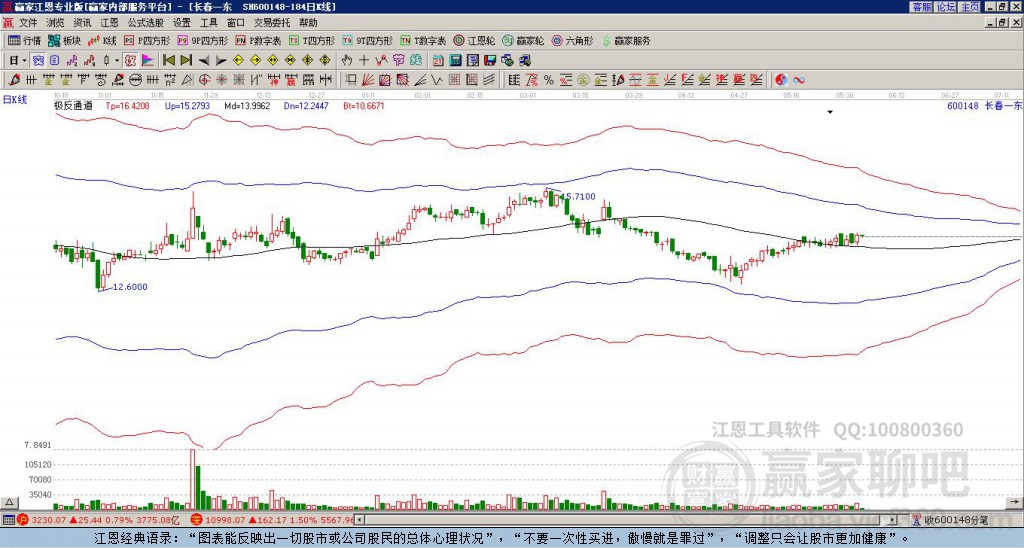Open the 设置 menu

point(182,23)
